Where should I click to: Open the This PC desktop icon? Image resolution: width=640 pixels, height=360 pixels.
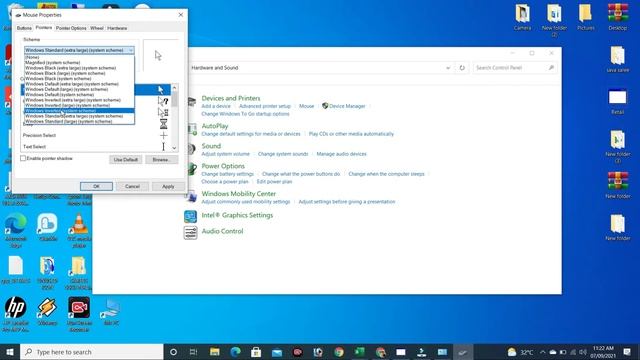pos(111,312)
